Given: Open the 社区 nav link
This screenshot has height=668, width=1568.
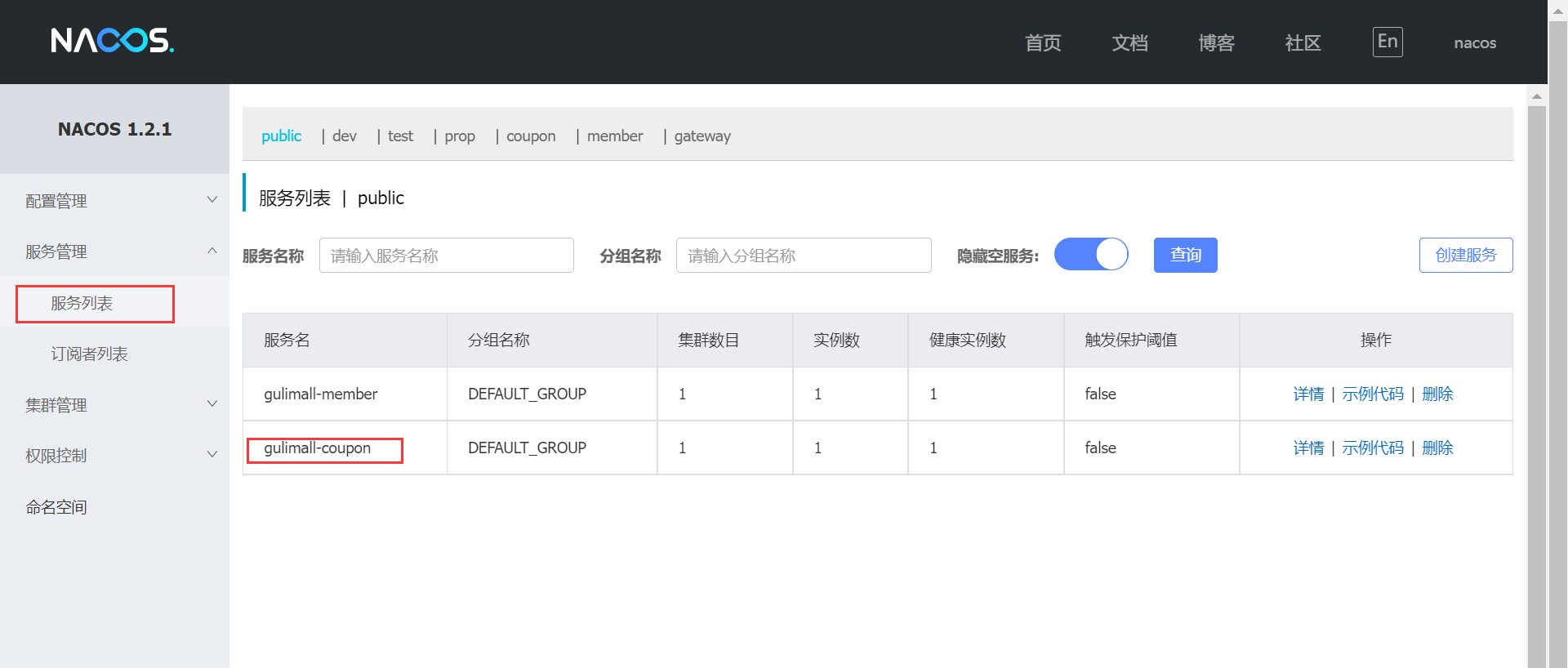Looking at the screenshot, I should coord(1303,43).
